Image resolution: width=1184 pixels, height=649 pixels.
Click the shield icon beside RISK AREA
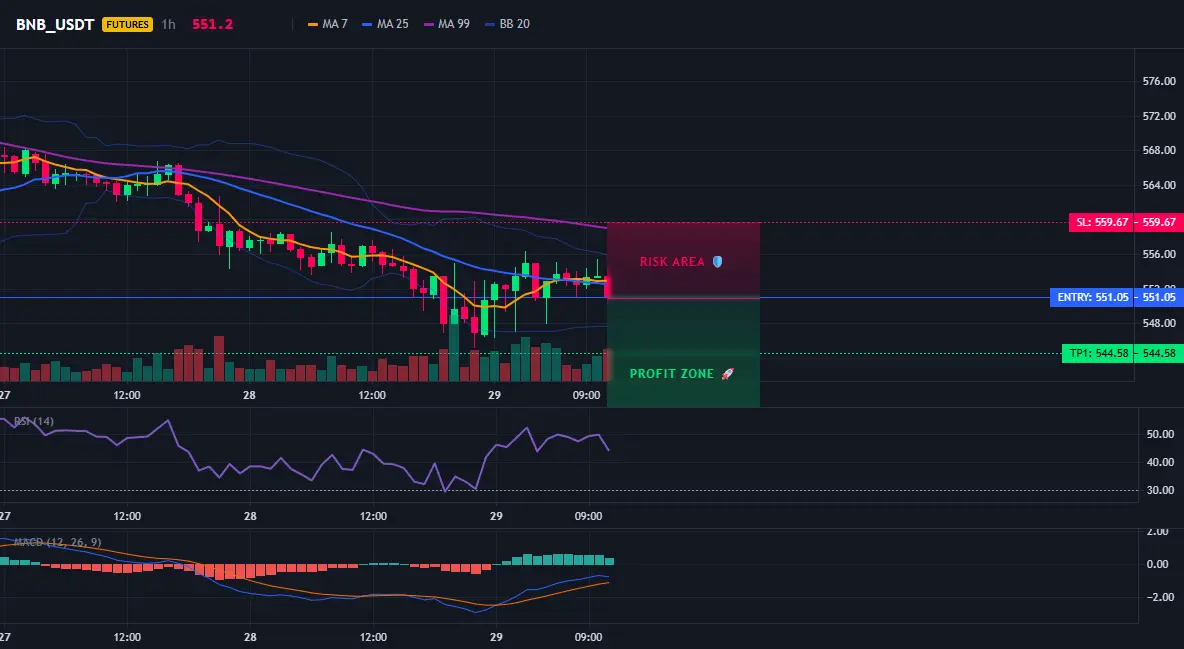click(717, 261)
